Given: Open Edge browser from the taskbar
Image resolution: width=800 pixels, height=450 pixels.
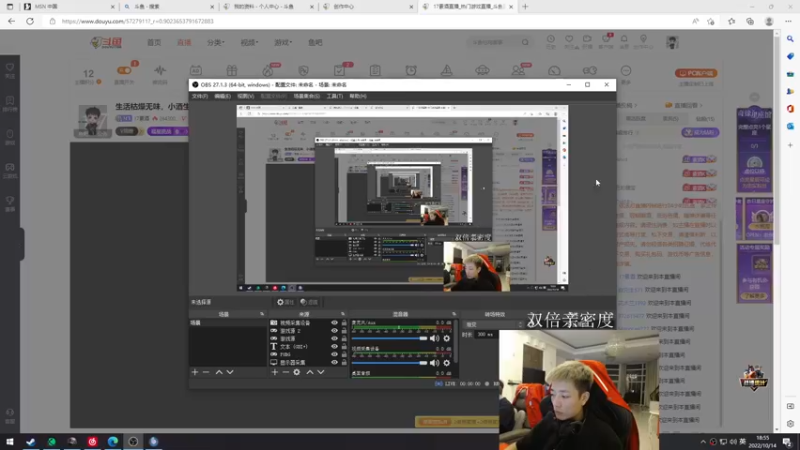Looking at the screenshot, I should (x=113, y=442).
